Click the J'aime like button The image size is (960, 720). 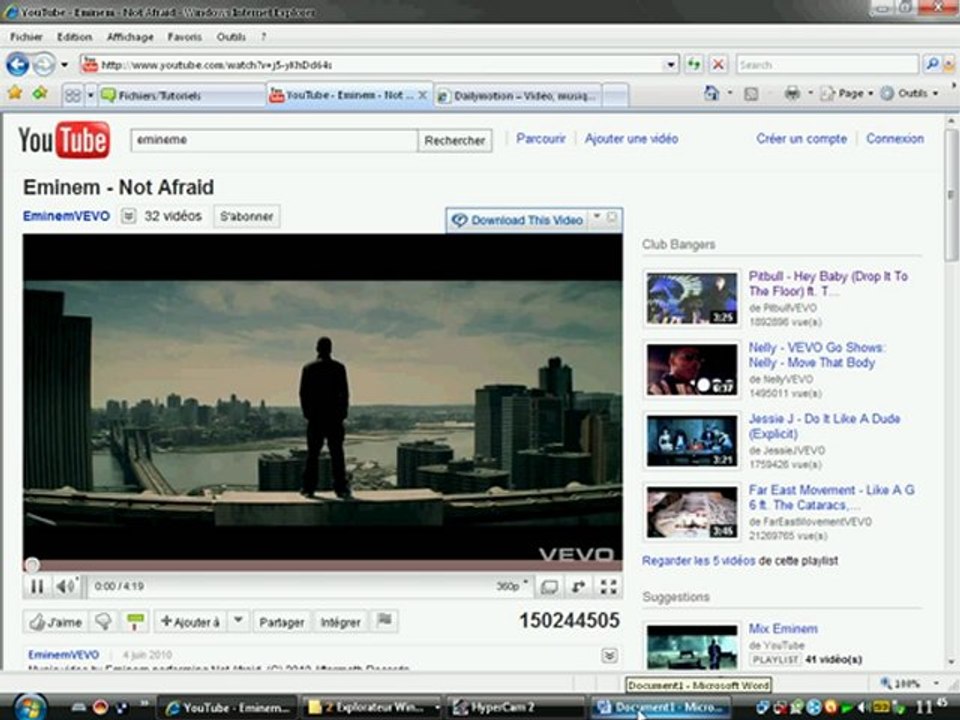coord(56,622)
